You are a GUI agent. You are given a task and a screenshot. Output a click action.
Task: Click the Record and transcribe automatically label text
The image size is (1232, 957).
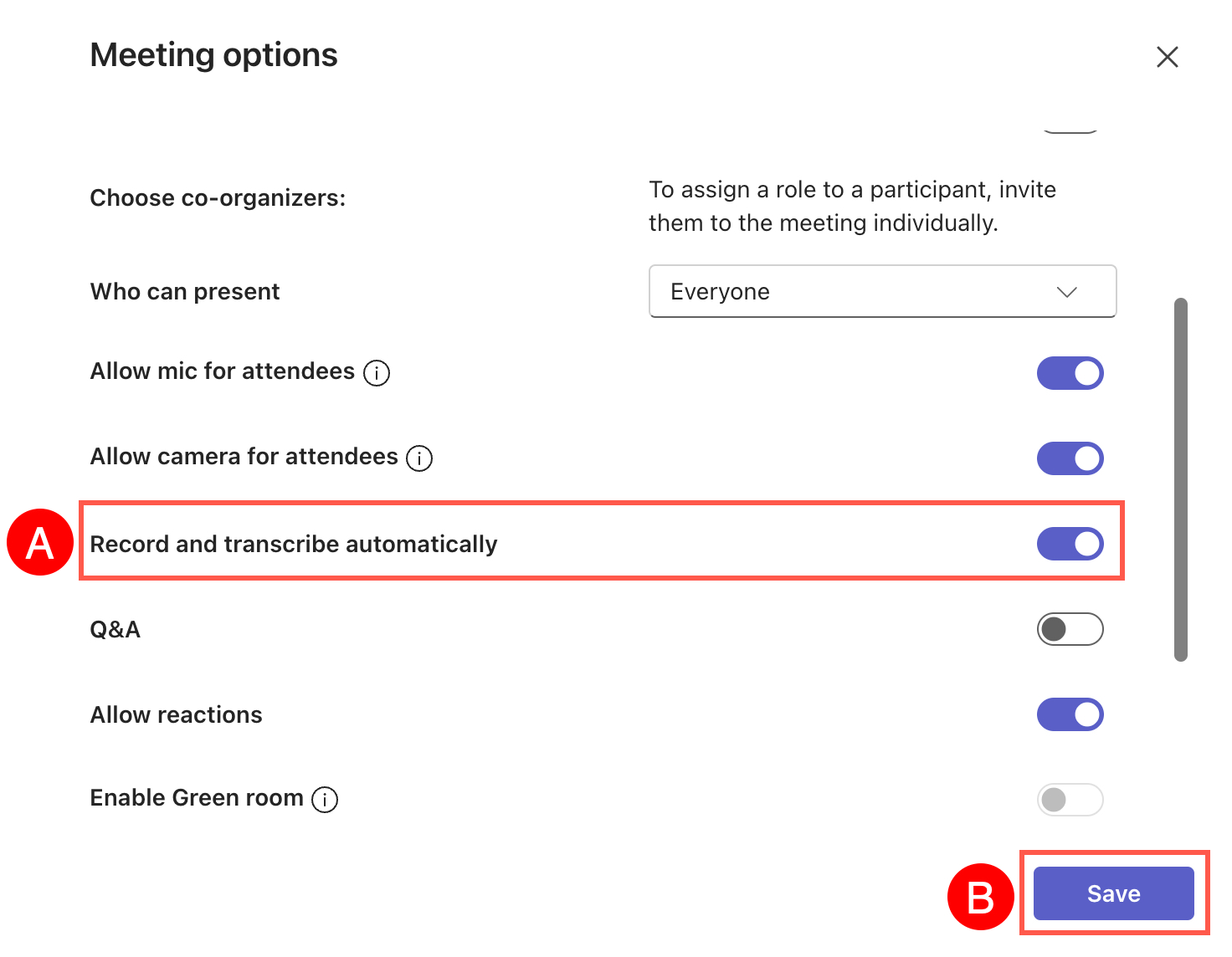click(294, 545)
